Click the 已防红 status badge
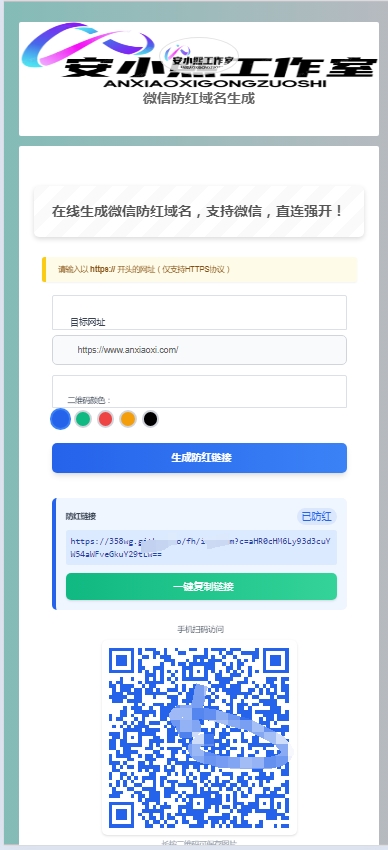Screen dimensions: 388x850 click(x=316, y=517)
